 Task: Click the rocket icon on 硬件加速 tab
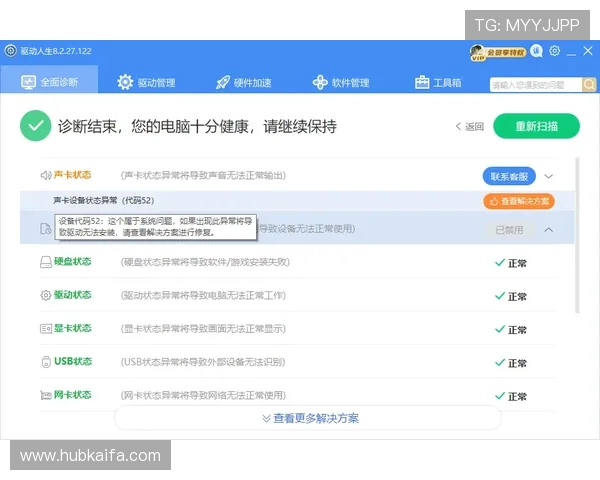[x=223, y=82]
